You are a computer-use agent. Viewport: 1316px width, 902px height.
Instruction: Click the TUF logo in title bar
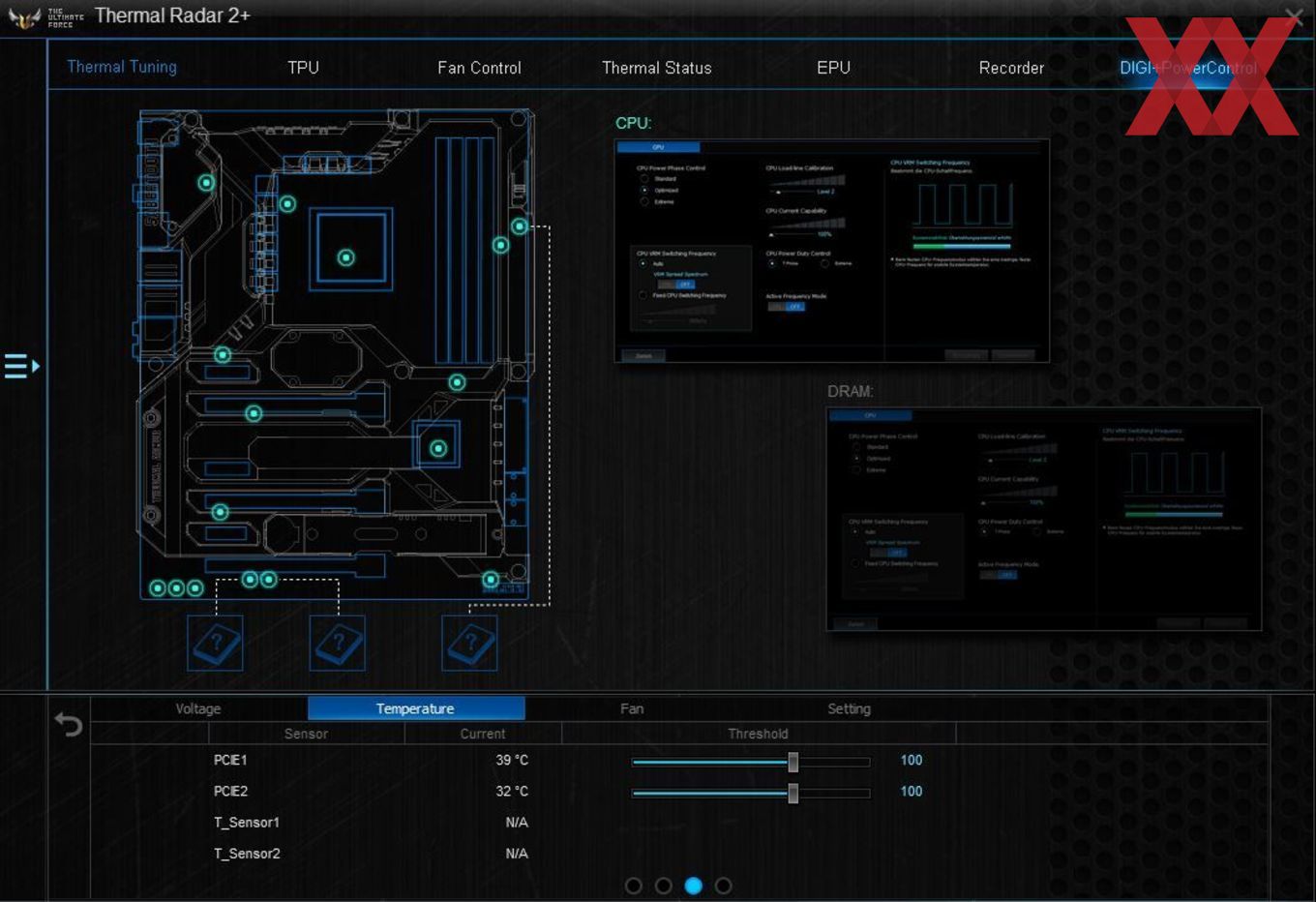click(x=46, y=17)
